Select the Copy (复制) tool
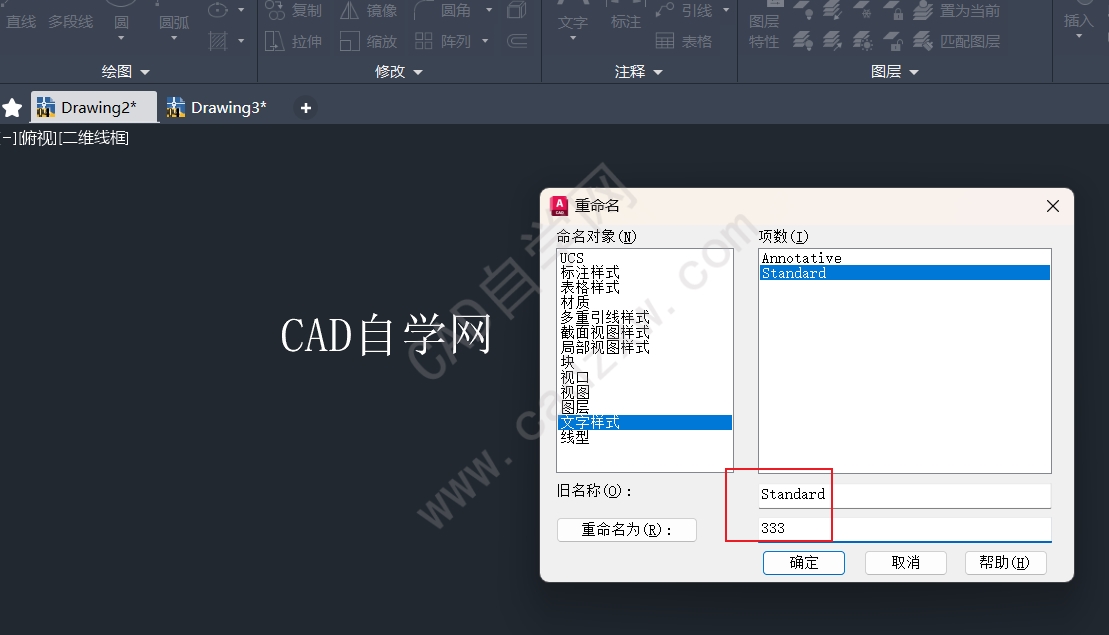 293,10
